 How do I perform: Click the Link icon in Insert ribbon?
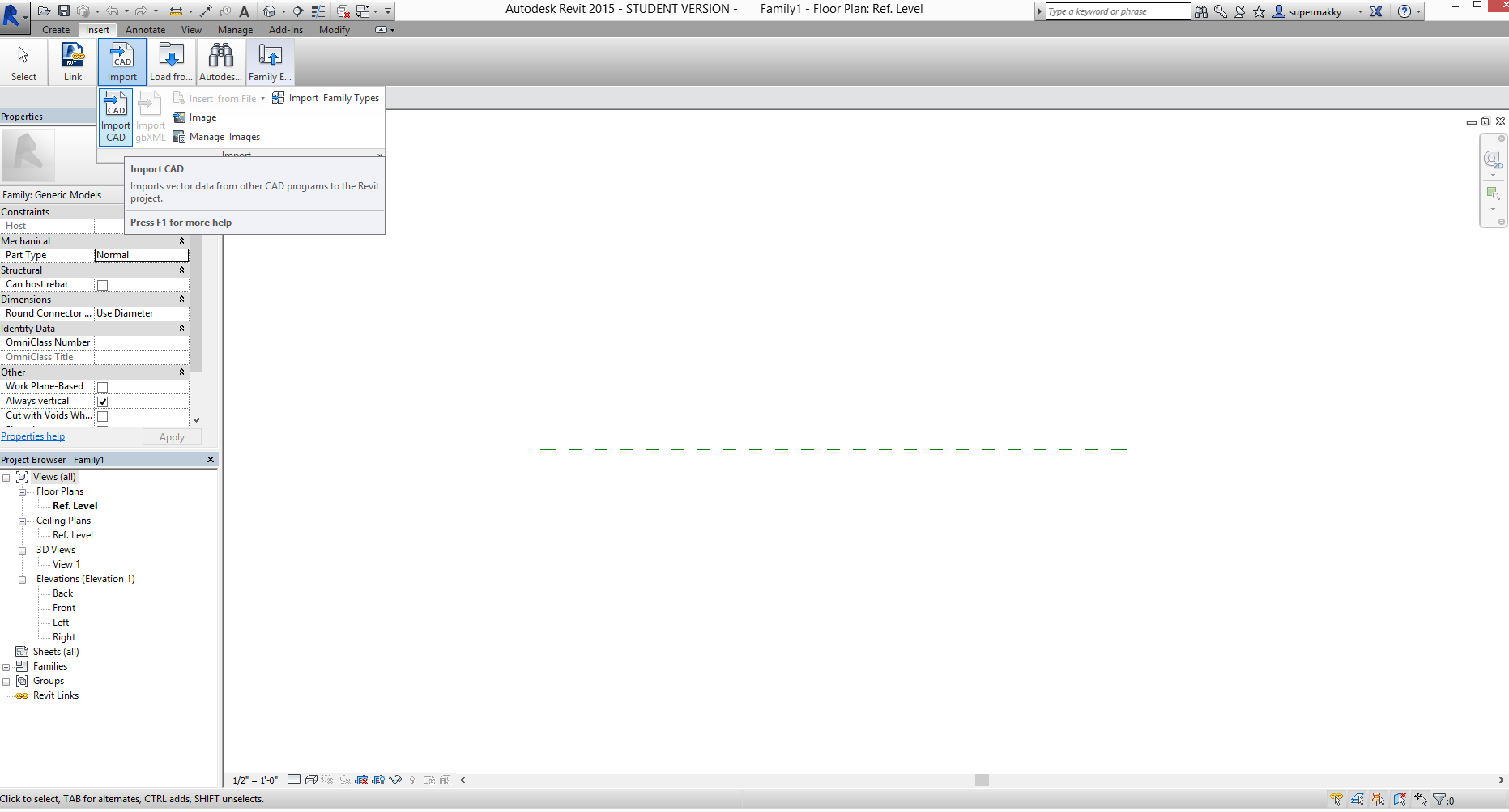[73, 62]
